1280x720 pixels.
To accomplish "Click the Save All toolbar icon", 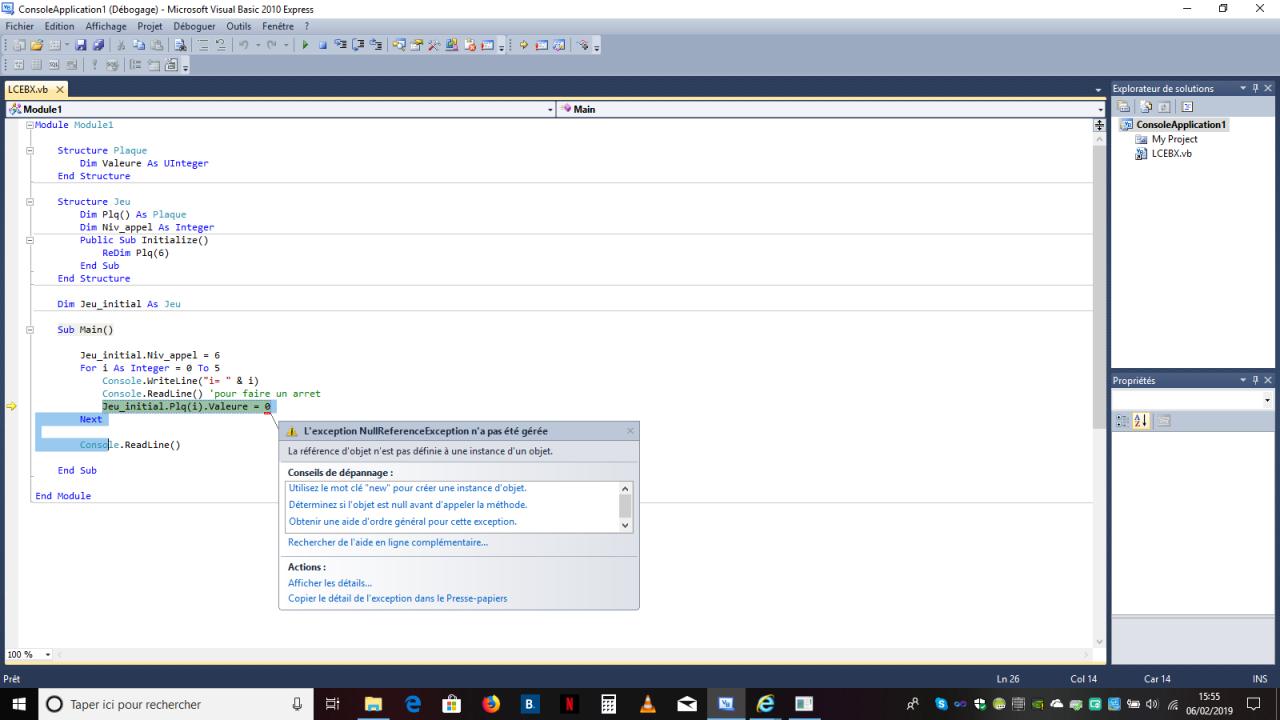I will tap(98, 45).
